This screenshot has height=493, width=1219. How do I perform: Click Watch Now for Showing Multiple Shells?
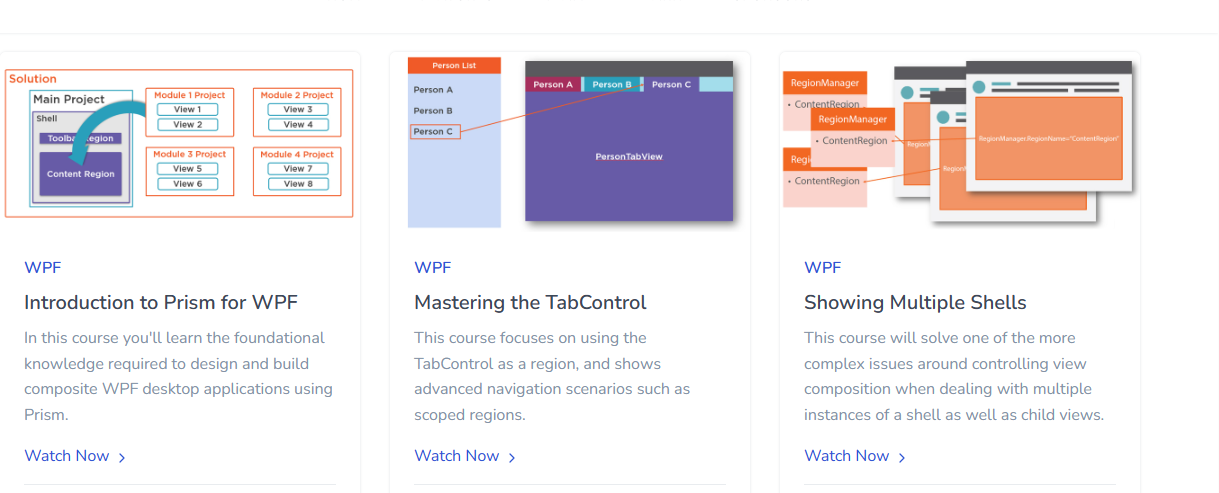[847, 456]
